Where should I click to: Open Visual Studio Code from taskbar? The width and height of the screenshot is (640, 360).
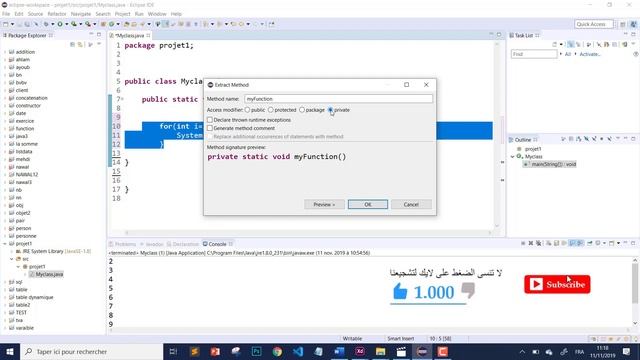(x=298, y=351)
